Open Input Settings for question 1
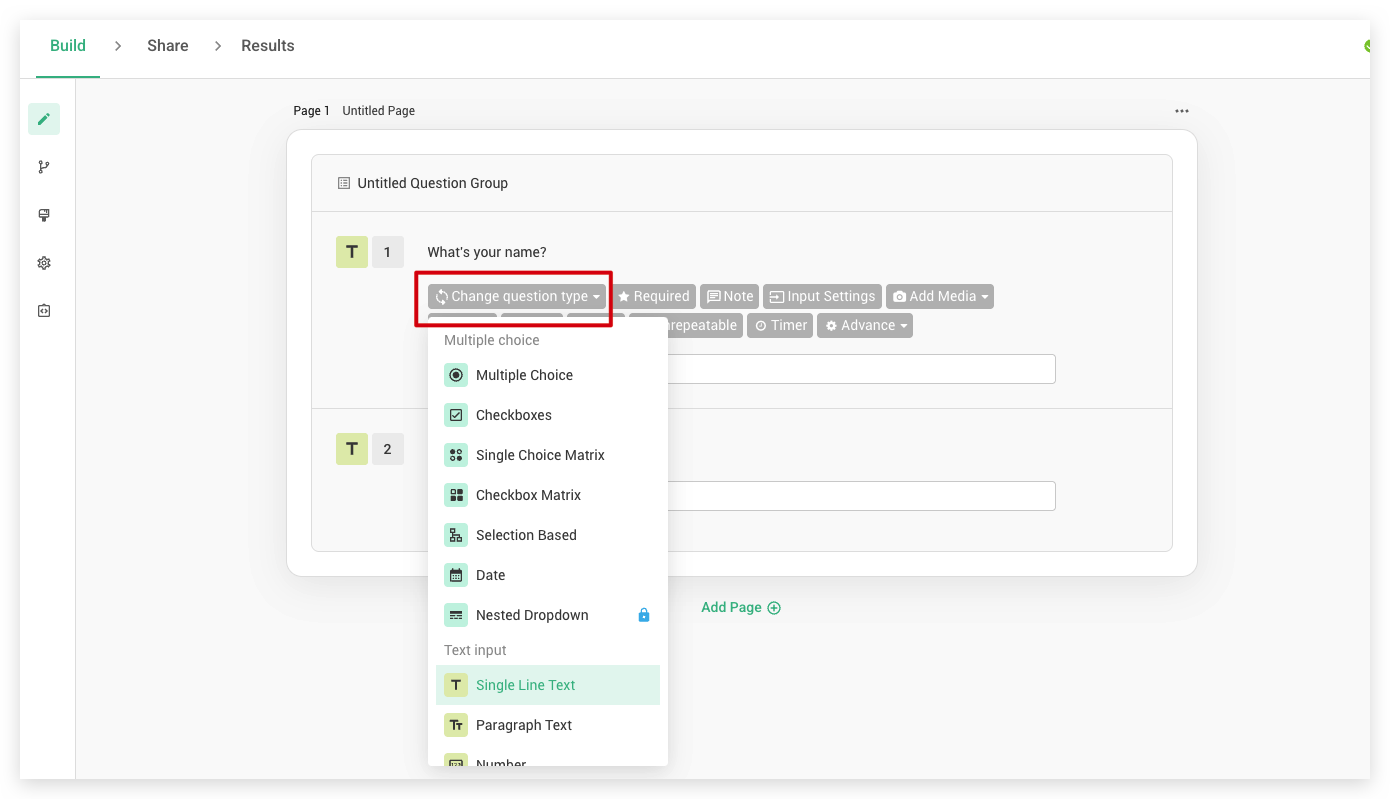 (x=822, y=297)
